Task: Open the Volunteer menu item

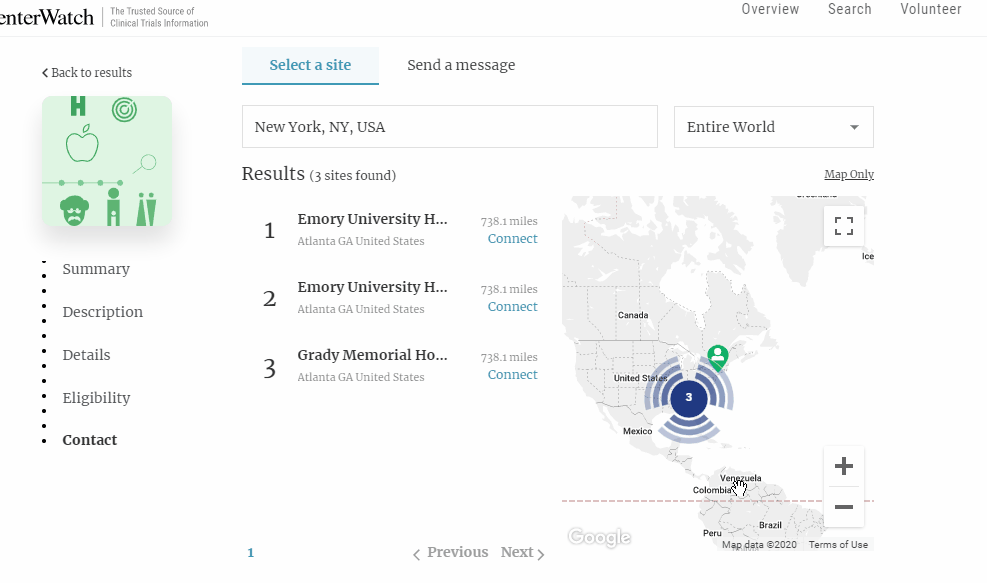Action: pyautogui.click(x=930, y=10)
